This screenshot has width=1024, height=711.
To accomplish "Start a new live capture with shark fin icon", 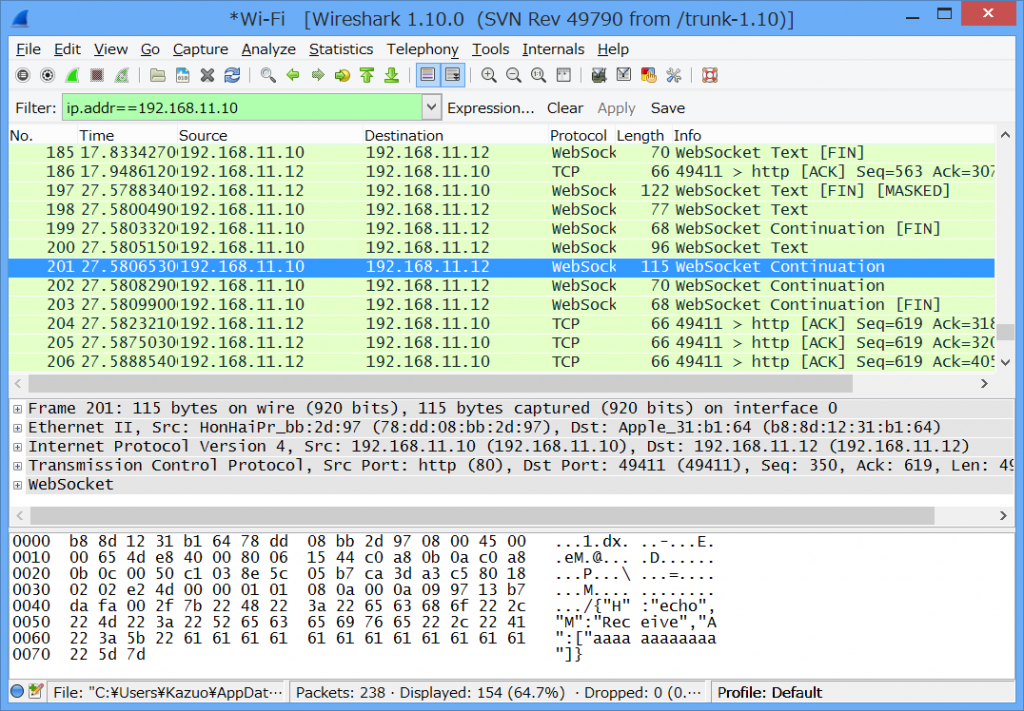I will (x=73, y=75).
